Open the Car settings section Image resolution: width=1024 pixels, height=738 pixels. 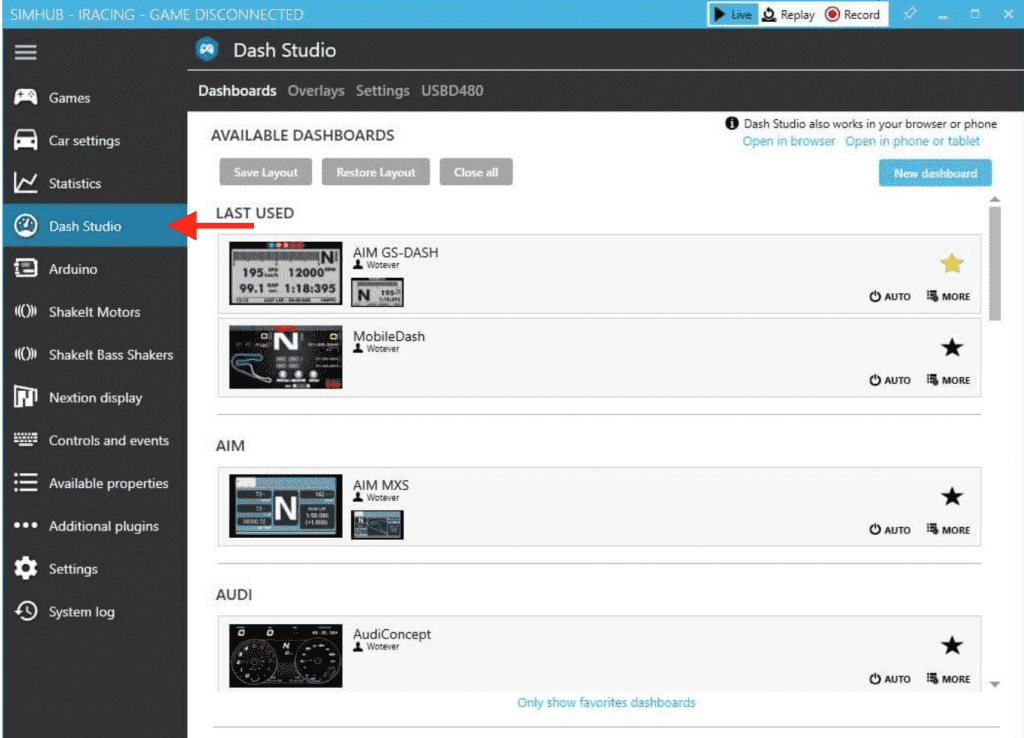(x=84, y=141)
